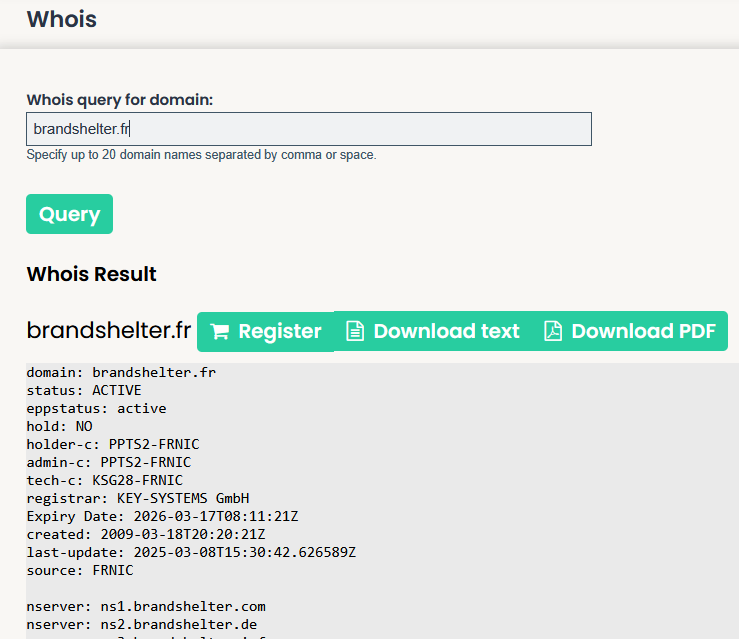Click the Download PDF button
This screenshot has height=639, width=739.
coord(630,331)
